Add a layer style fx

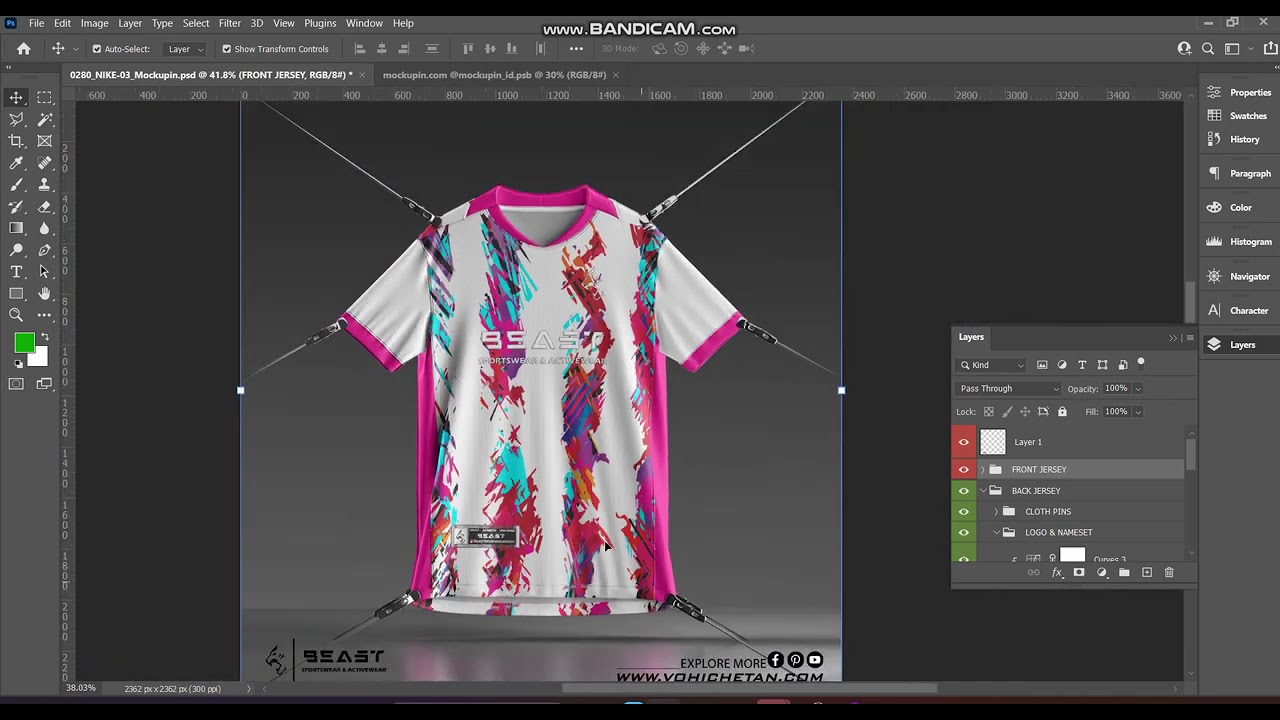click(1057, 572)
